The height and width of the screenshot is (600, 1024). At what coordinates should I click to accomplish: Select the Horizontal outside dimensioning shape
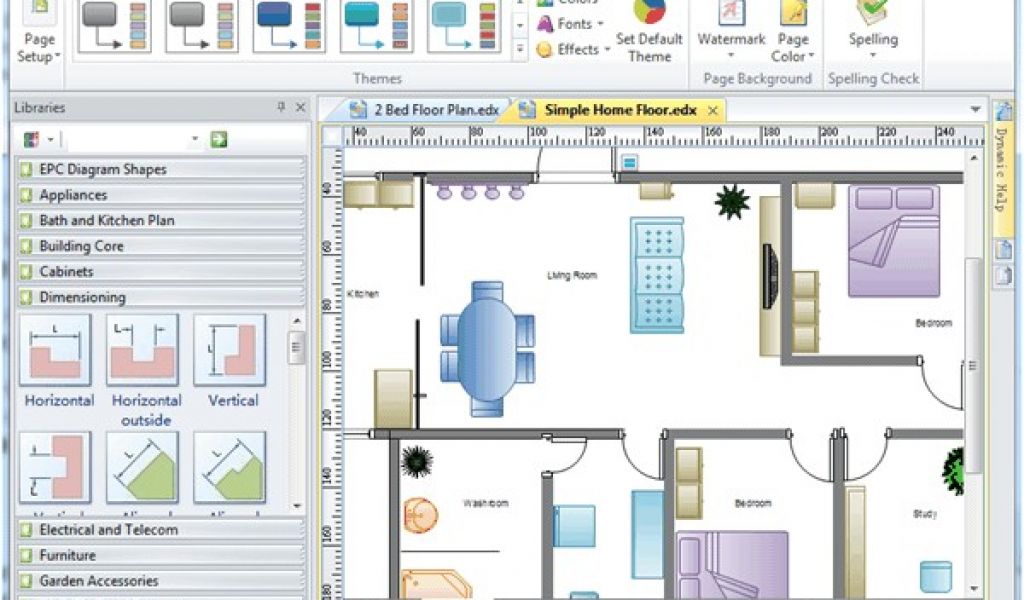click(143, 351)
